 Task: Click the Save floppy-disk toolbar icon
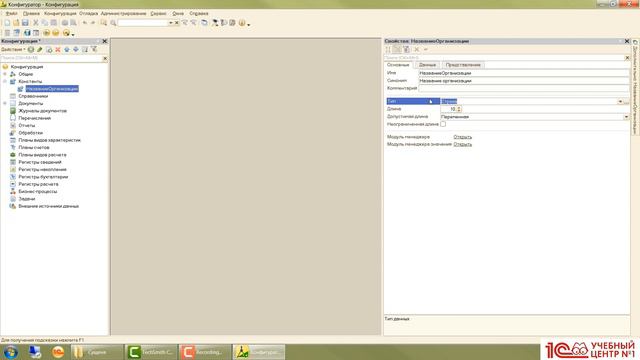25,23
